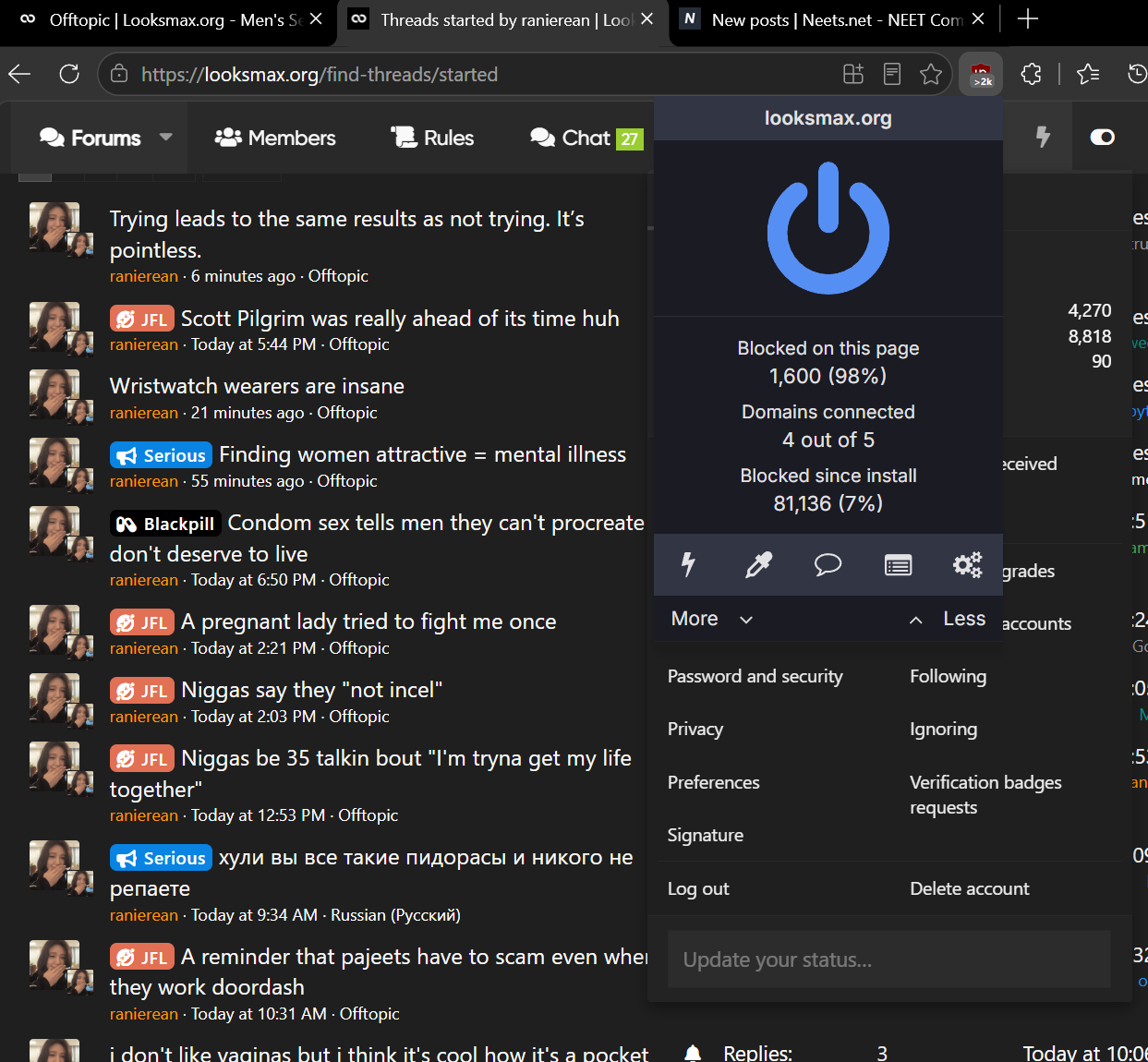The height and width of the screenshot is (1062, 1148).
Task: Close the Neets.net tab
Action: [x=978, y=18]
